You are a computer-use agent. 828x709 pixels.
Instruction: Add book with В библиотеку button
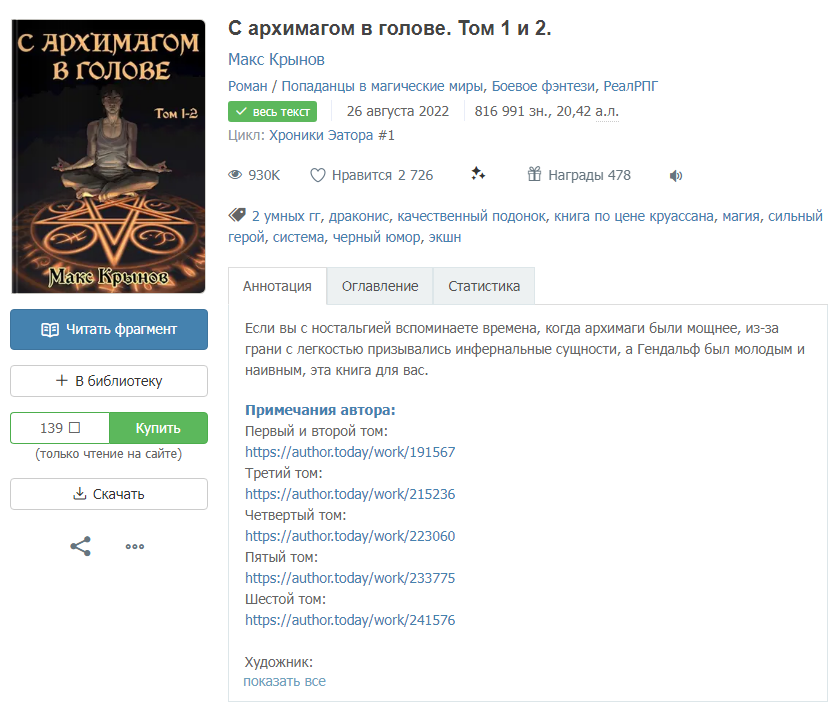tap(109, 381)
